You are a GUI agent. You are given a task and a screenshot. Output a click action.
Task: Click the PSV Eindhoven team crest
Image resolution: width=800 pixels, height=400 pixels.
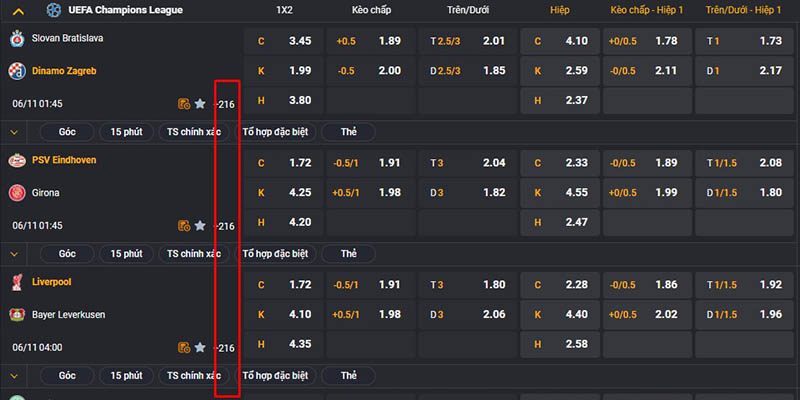click(x=17, y=161)
